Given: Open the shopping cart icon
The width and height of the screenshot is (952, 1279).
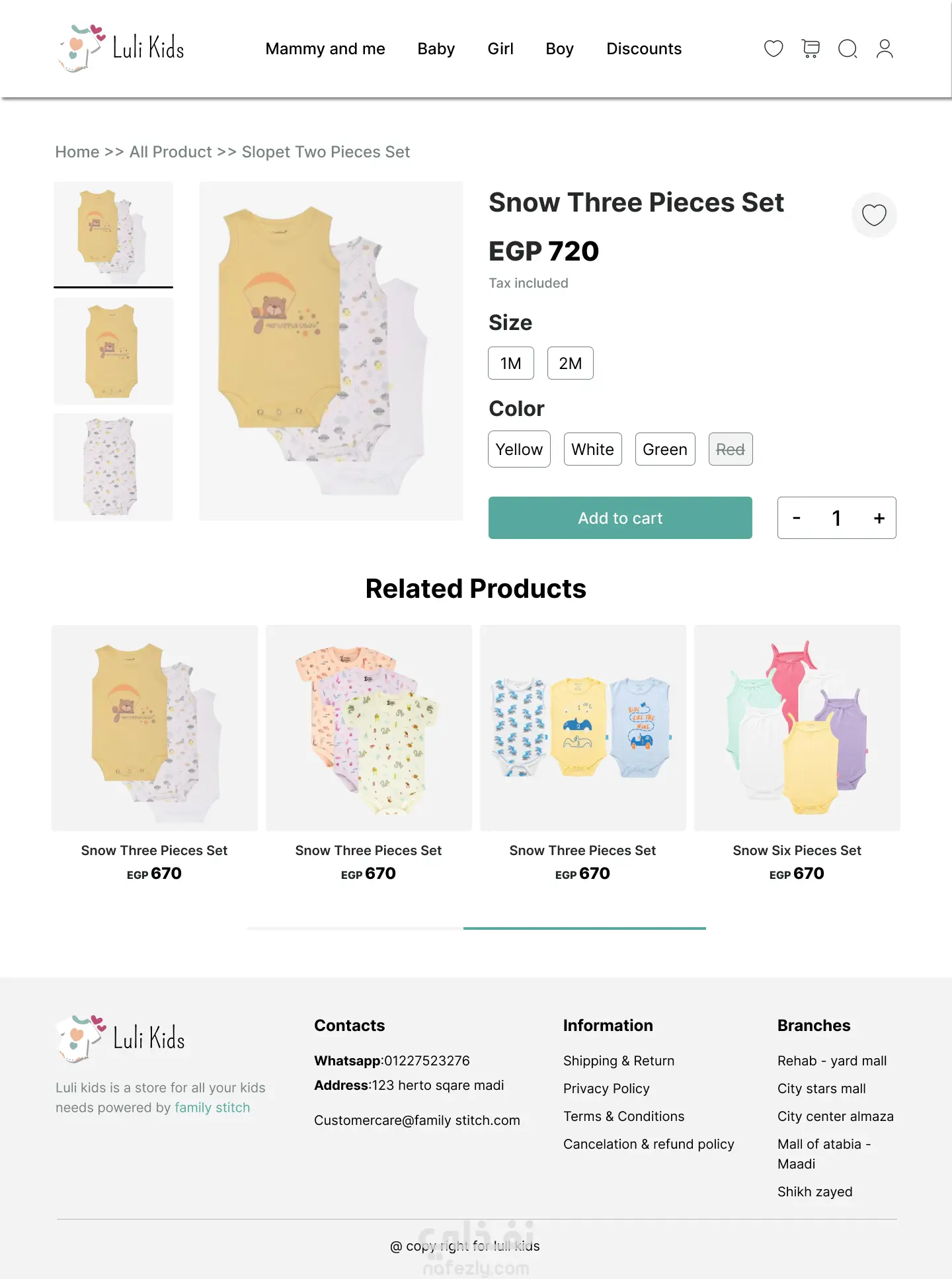Looking at the screenshot, I should pyautogui.click(x=811, y=49).
